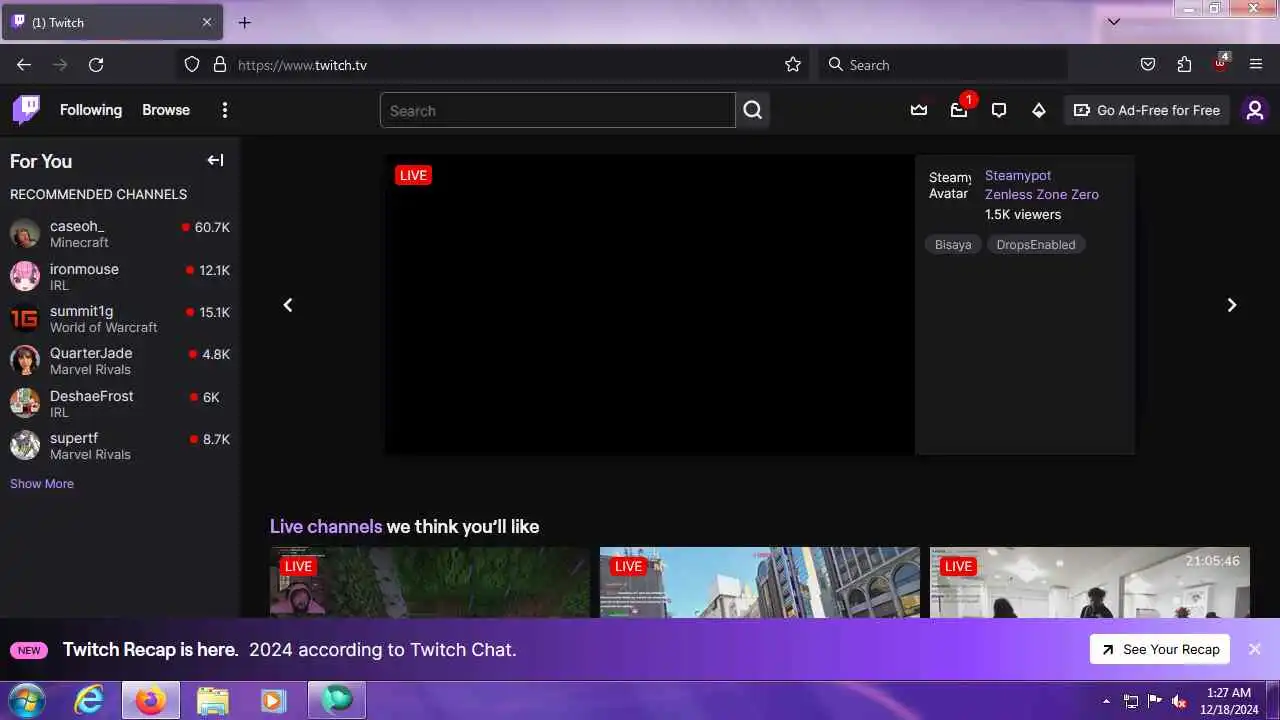Open Firefox hamburger menu
The width and height of the screenshot is (1280, 720).
pyautogui.click(x=1256, y=64)
